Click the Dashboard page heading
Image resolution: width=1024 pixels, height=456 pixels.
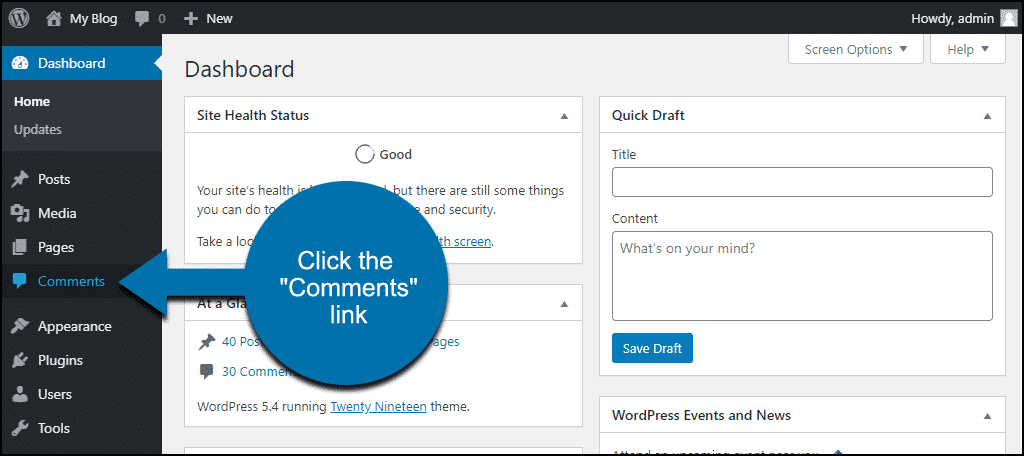[240, 69]
